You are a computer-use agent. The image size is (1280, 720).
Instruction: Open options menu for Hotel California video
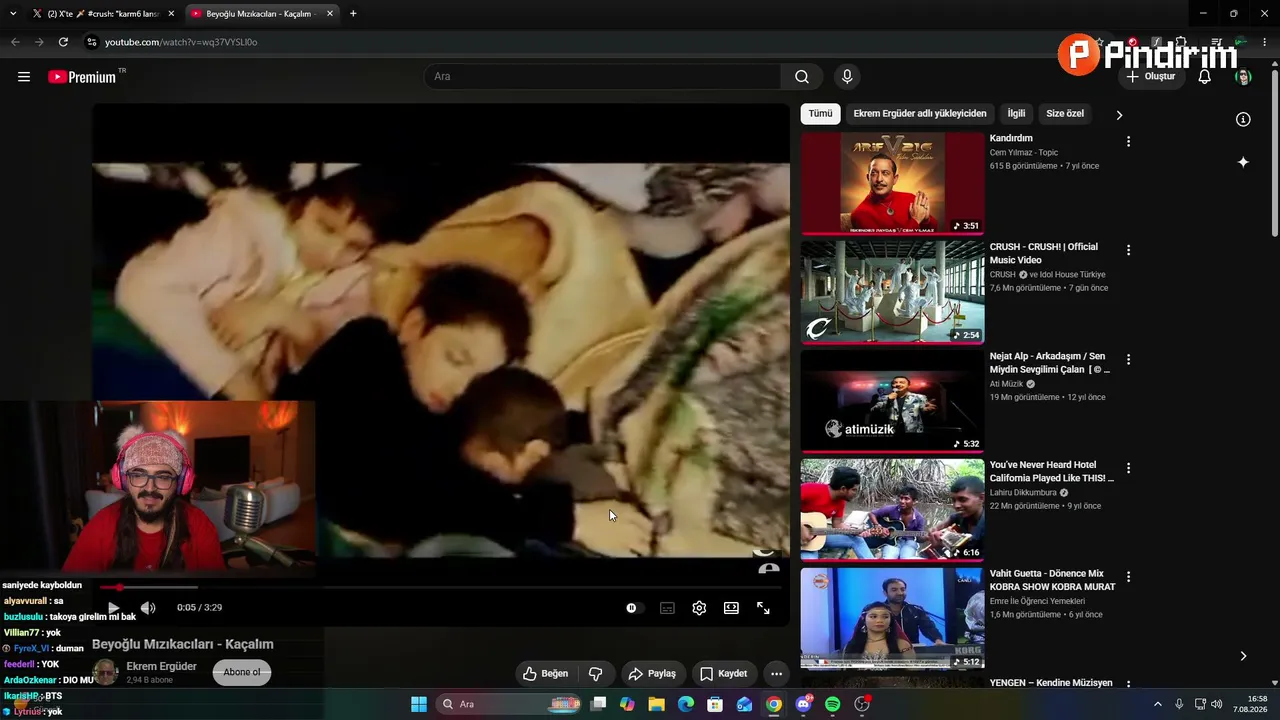click(x=1128, y=468)
